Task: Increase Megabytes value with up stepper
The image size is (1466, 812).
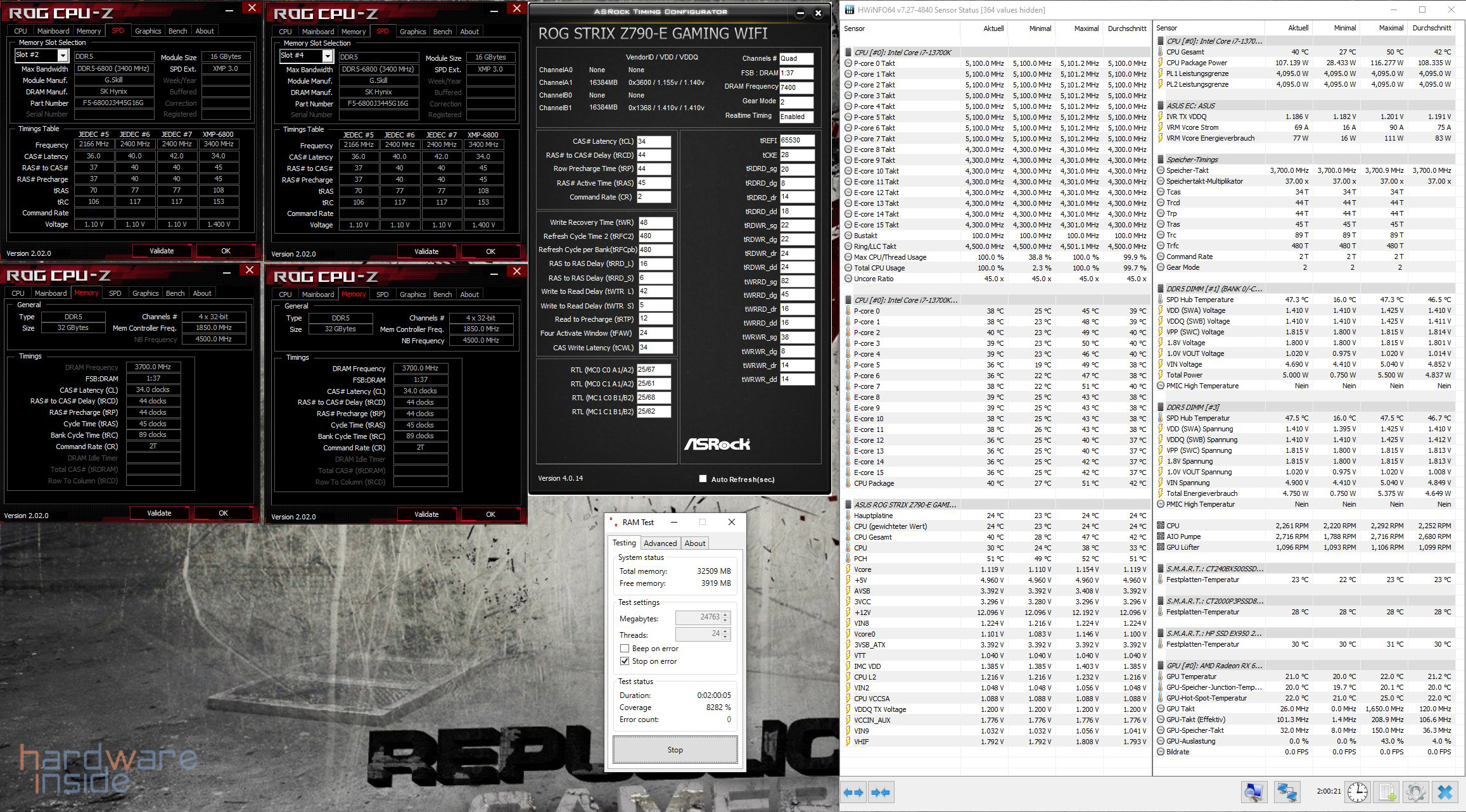Action: click(725, 614)
